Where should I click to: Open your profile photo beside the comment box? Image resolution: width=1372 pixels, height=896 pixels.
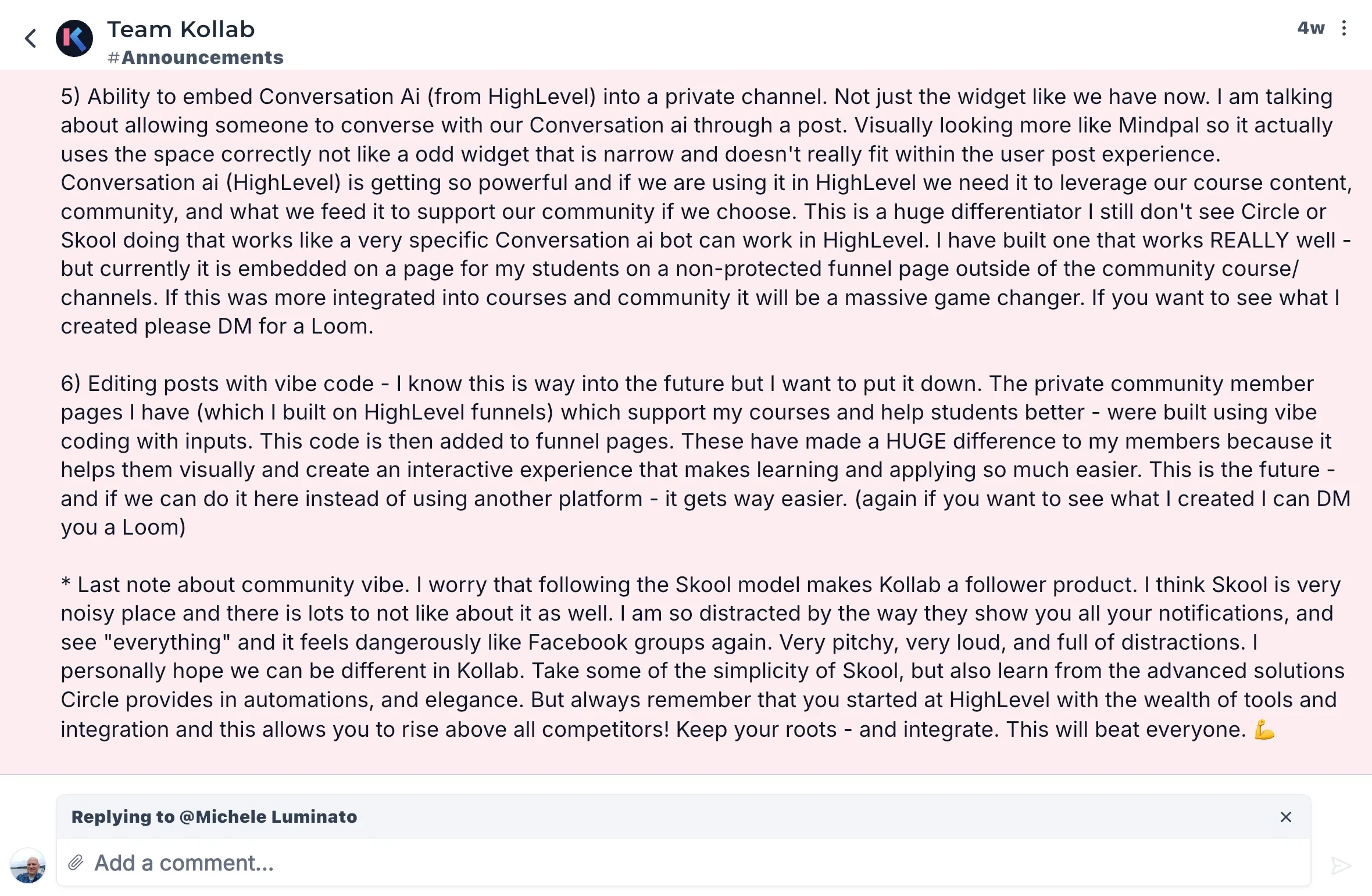[x=28, y=865]
